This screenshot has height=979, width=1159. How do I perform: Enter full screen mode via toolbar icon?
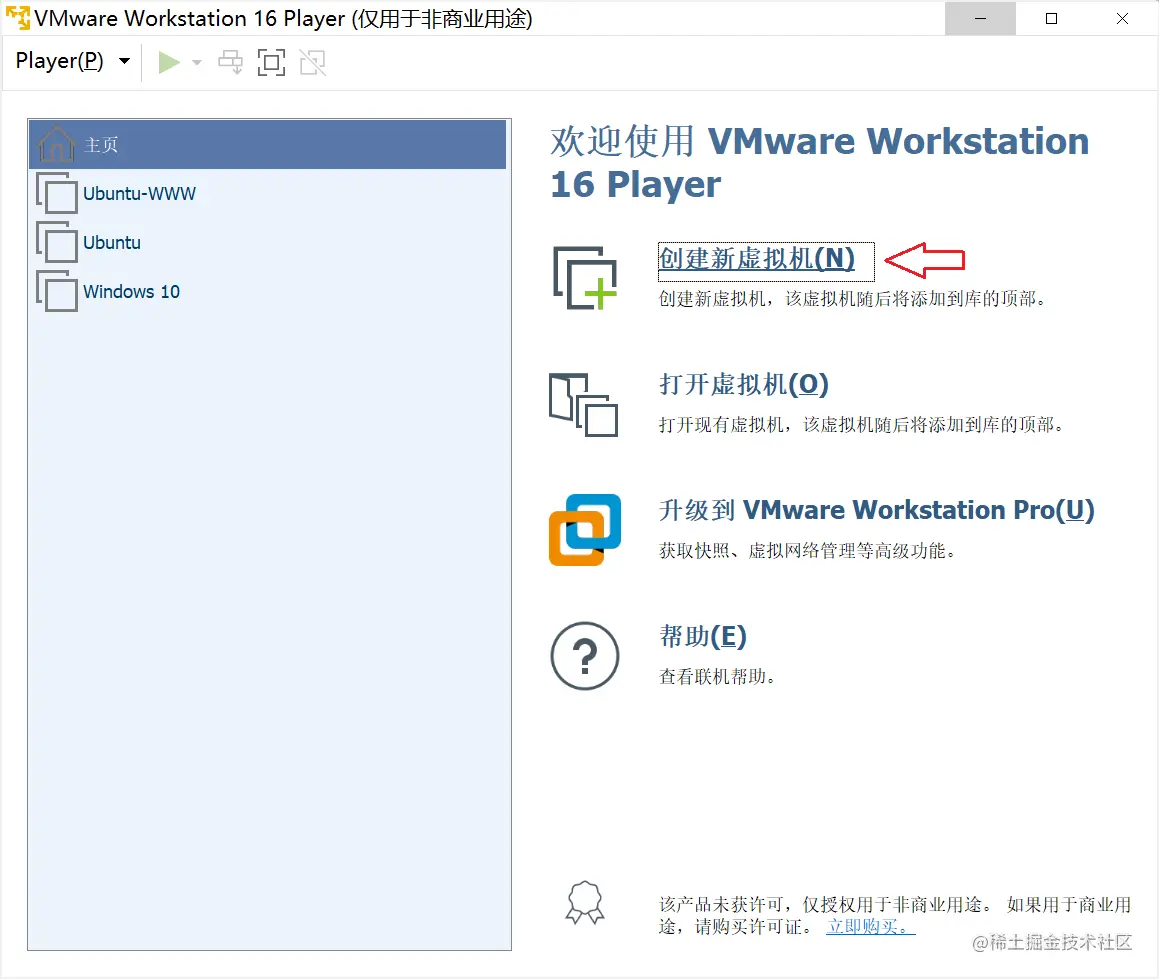(271, 63)
